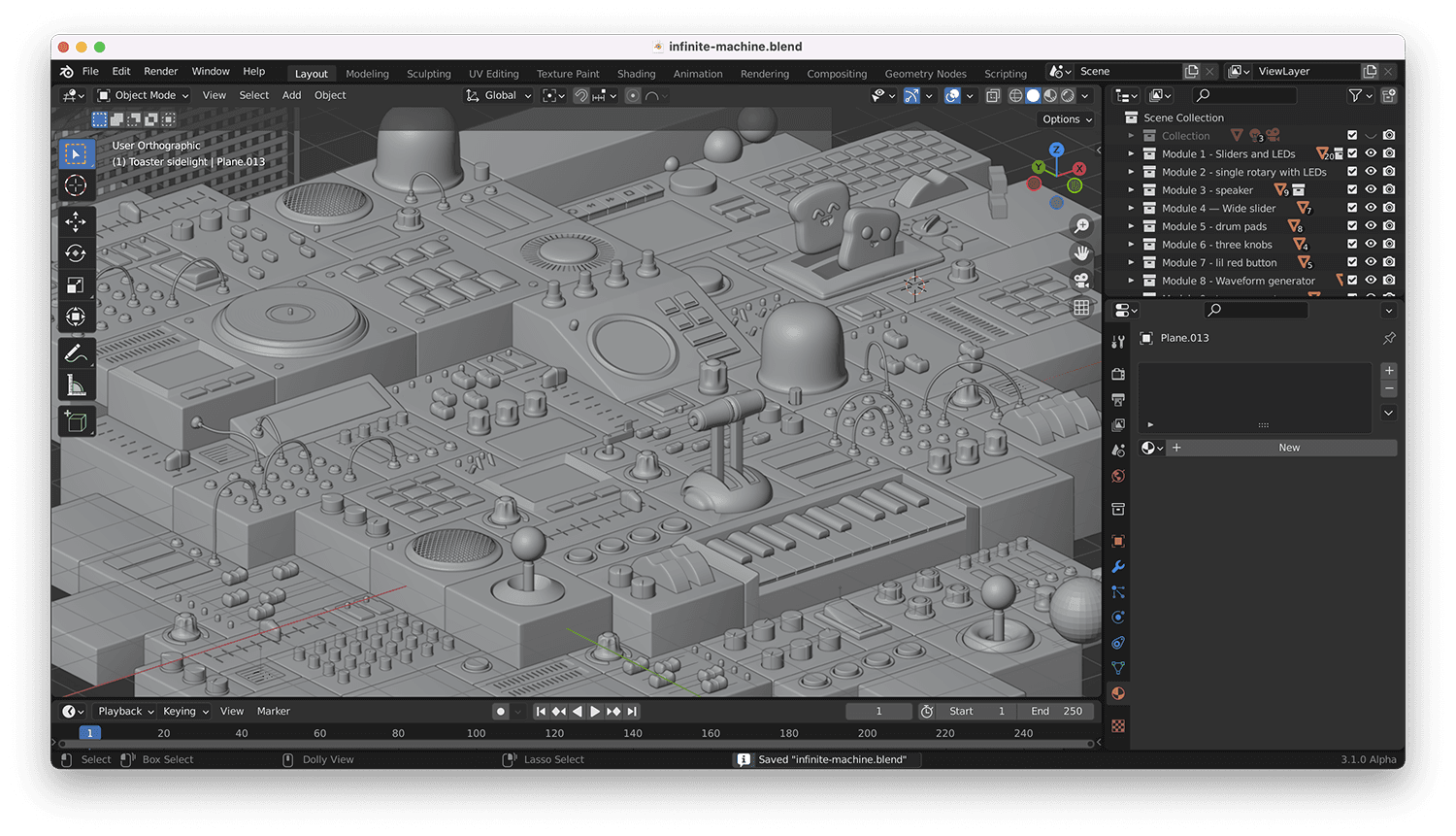Enable proportional editing
Screen dimensions: 1456x836
[x=632, y=94]
